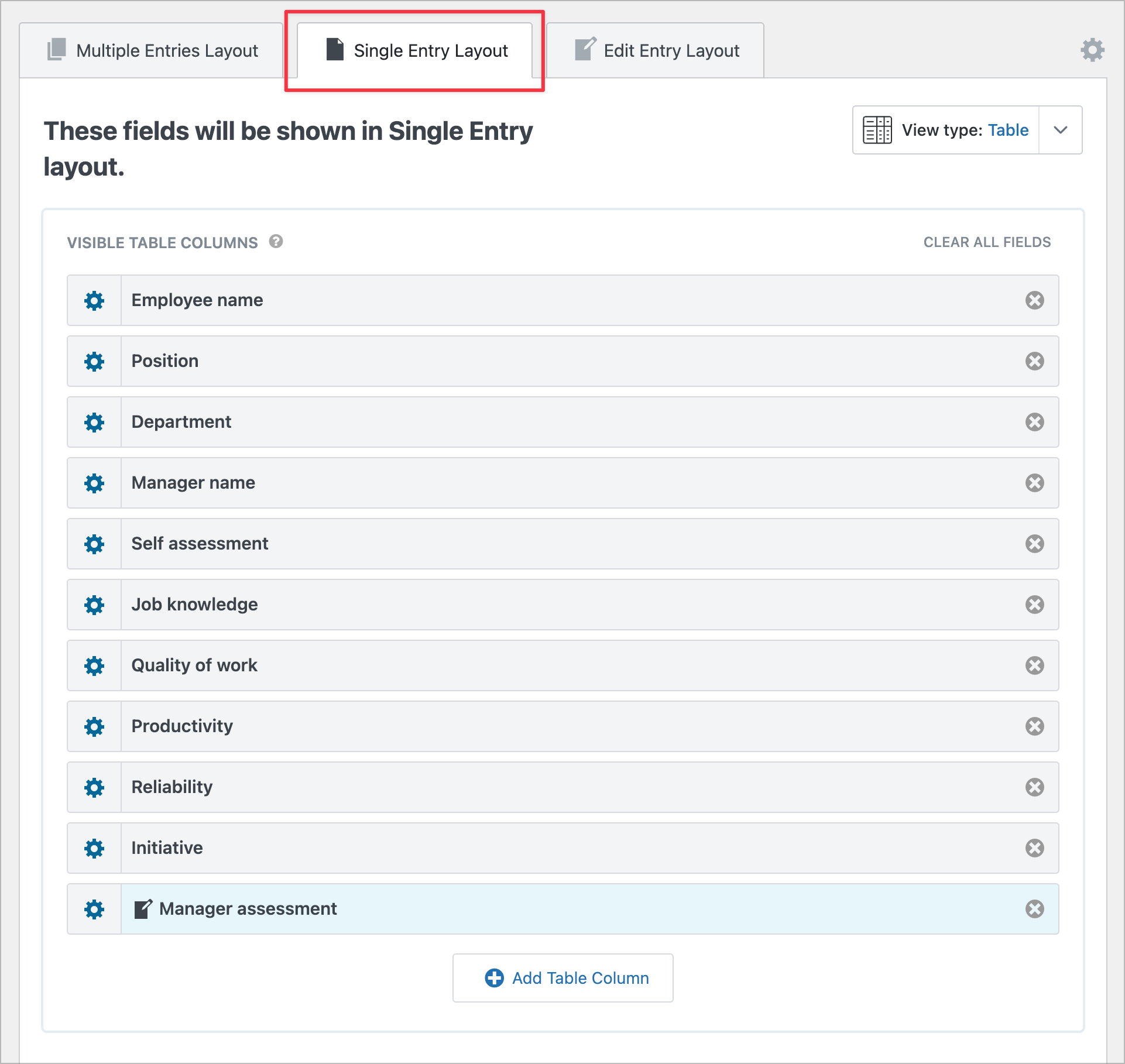The width and height of the screenshot is (1125, 1064).
Task: Open settings gear for Department field
Action: pos(94,423)
